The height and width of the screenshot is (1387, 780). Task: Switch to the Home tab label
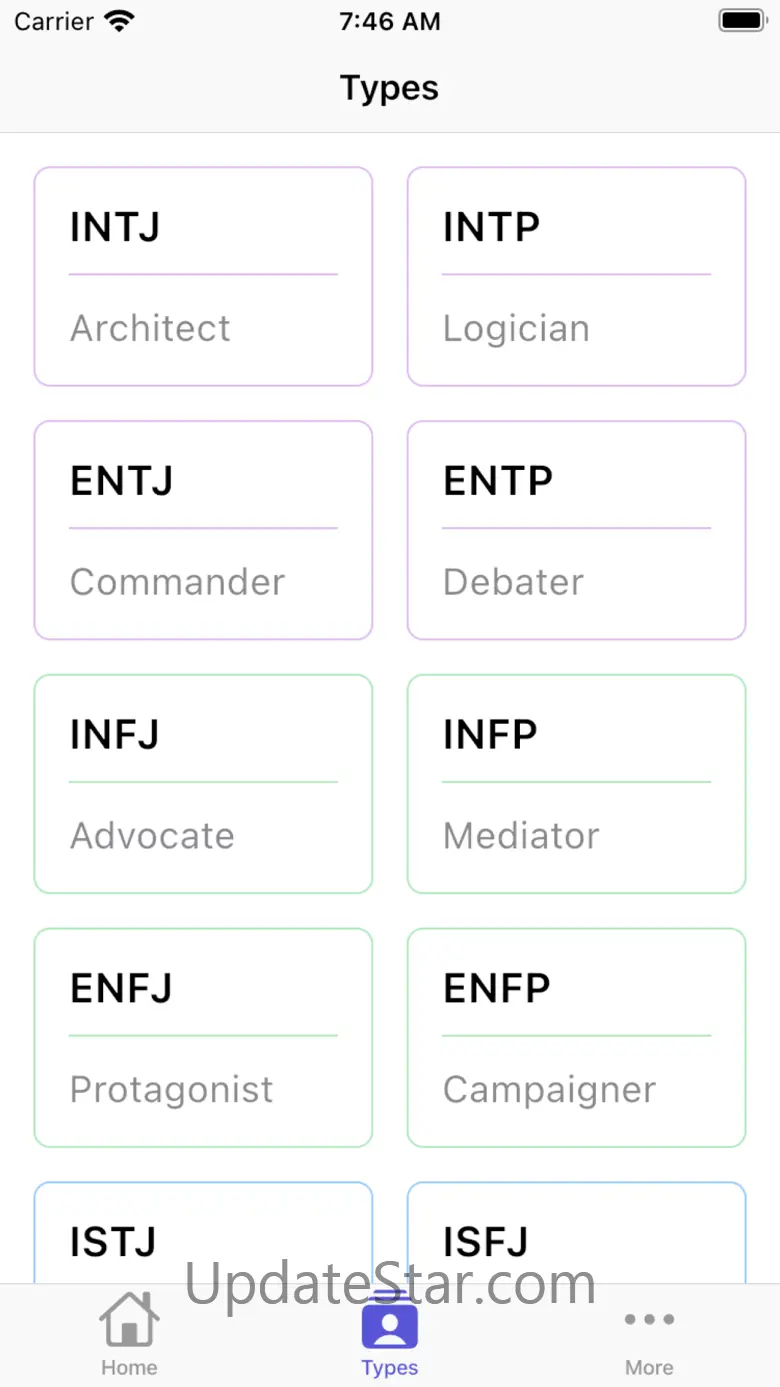click(x=129, y=1367)
